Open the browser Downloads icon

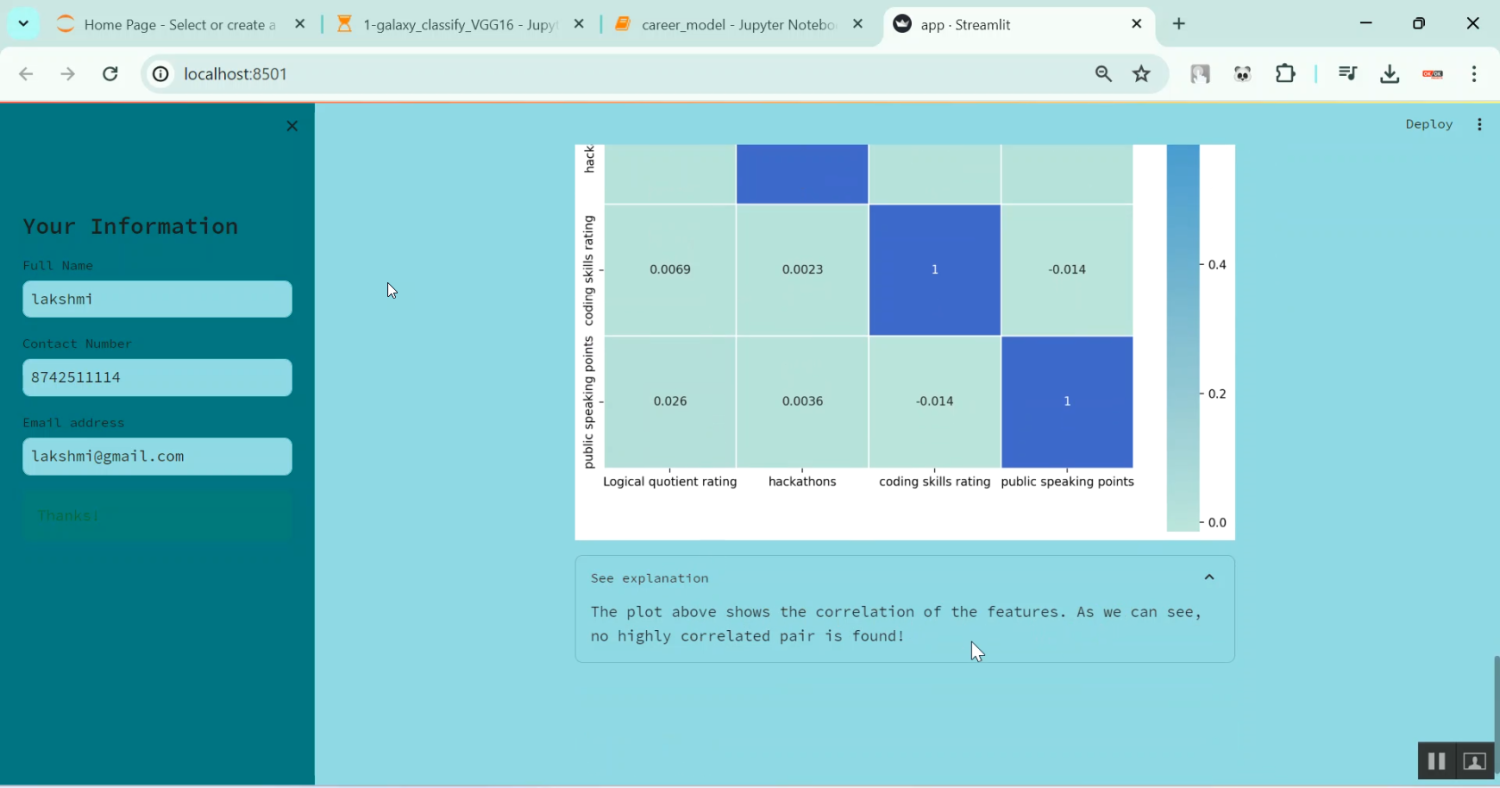tap(1389, 73)
